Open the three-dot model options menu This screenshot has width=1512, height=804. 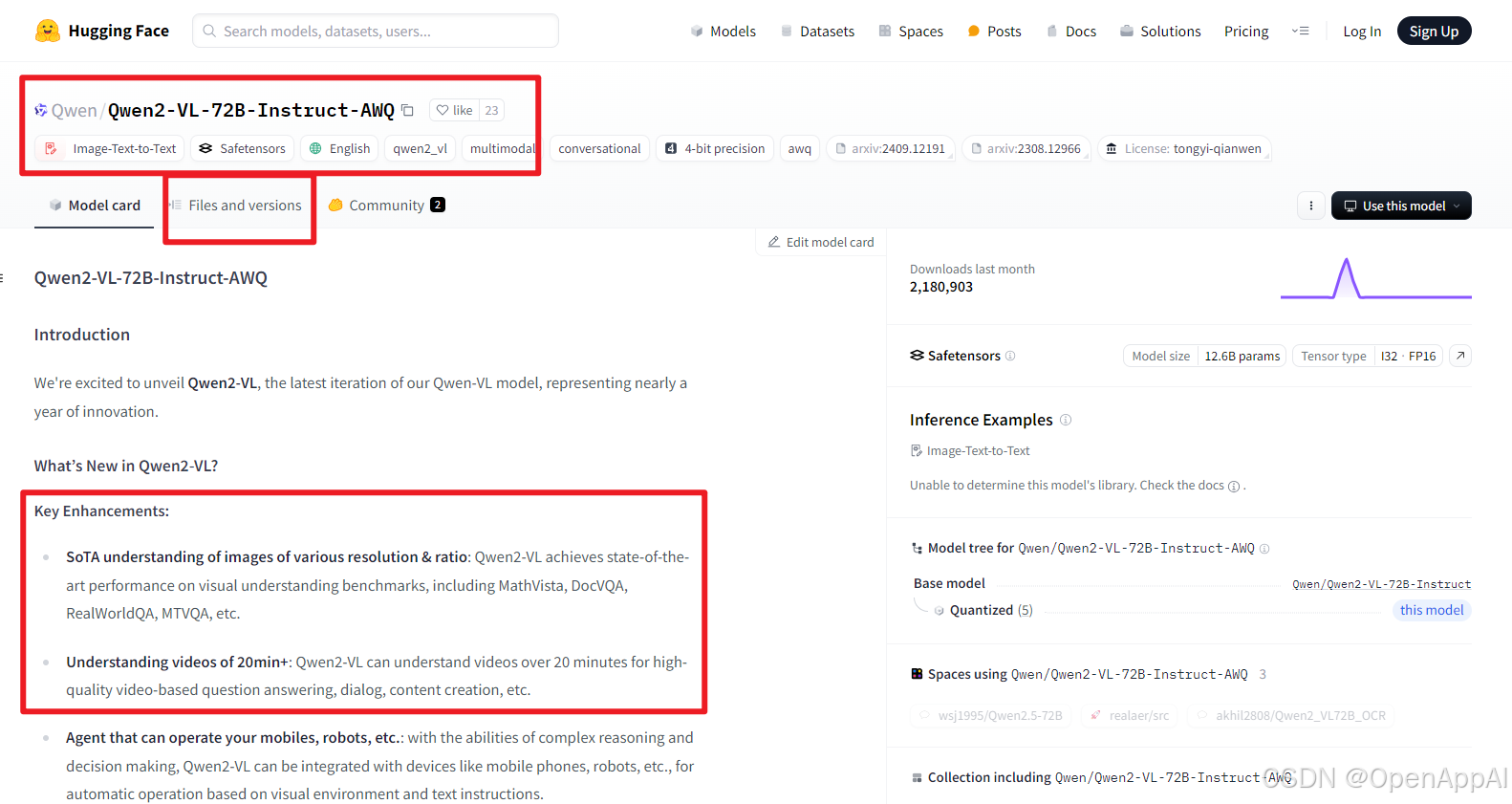pos(1310,206)
